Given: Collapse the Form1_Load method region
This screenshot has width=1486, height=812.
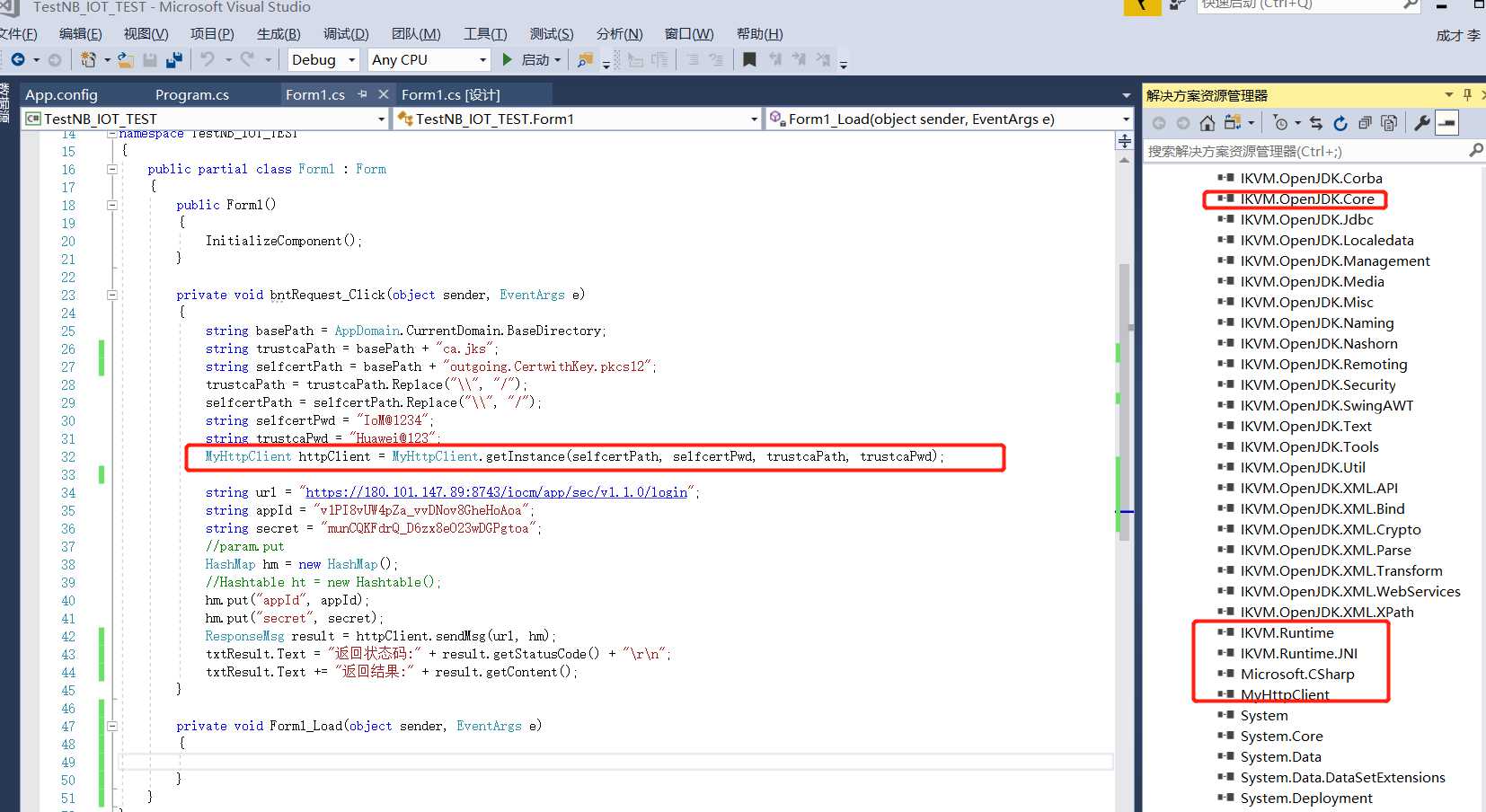Looking at the screenshot, I should (x=112, y=726).
